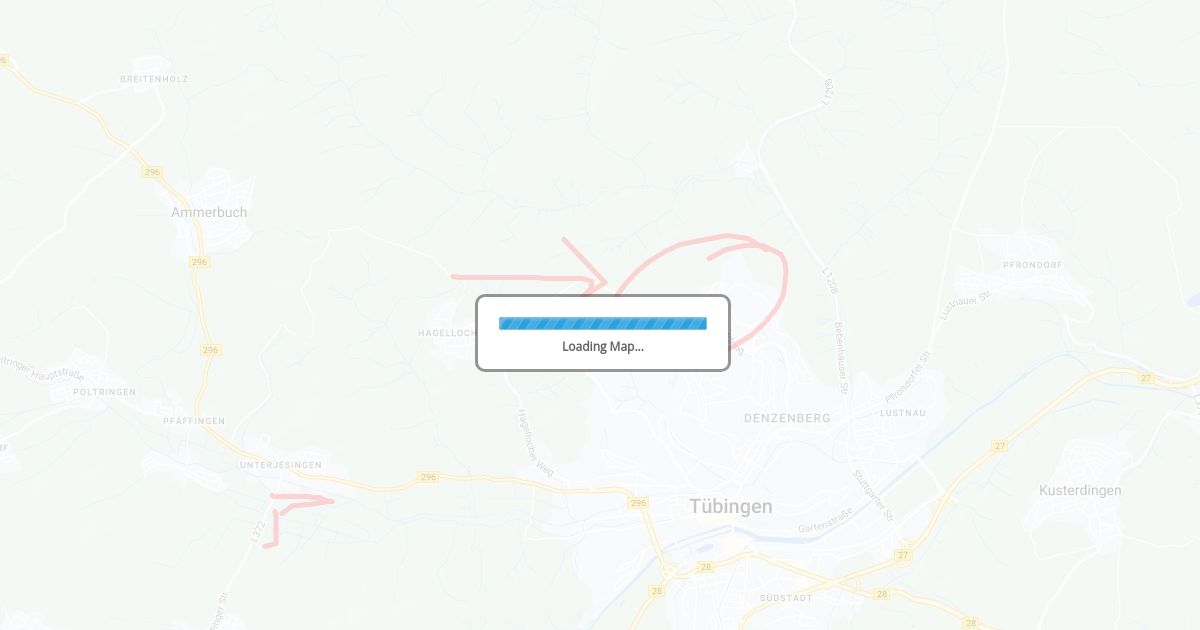1200x630 pixels.
Task: Click the 296 road shield beside the Tübingen label
Action: click(x=639, y=503)
